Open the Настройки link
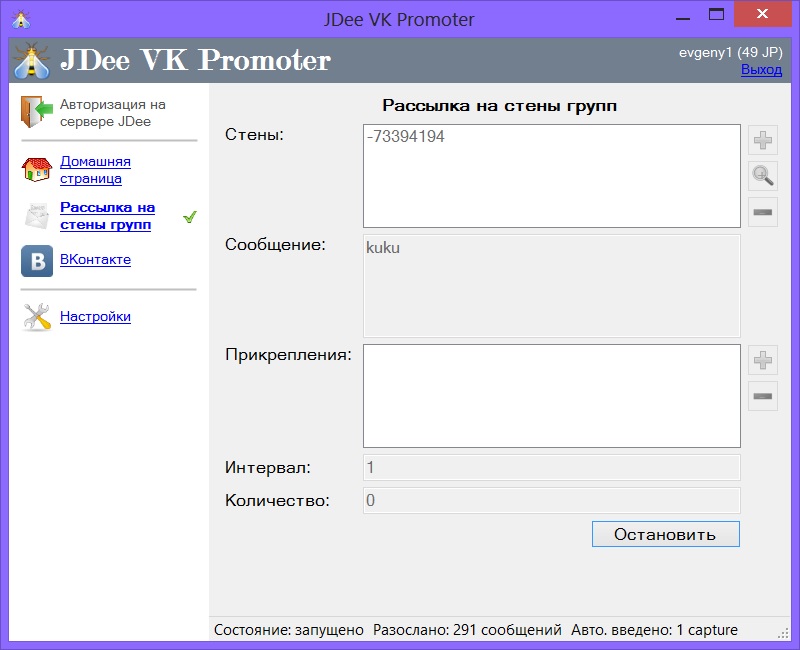 (95, 317)
